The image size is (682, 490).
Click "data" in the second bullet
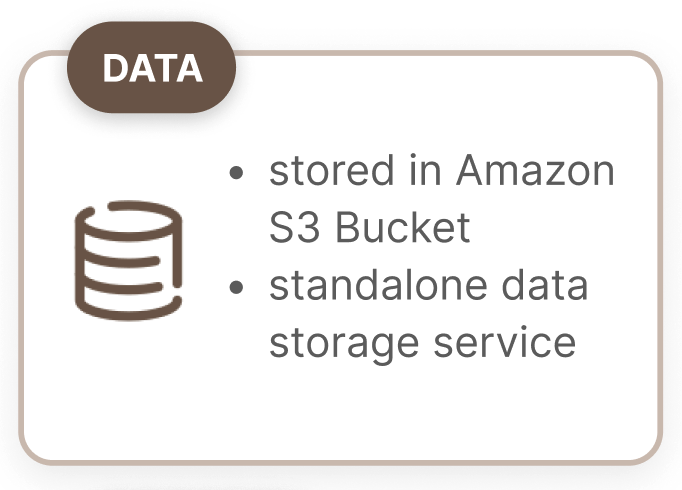pos(548,286)
